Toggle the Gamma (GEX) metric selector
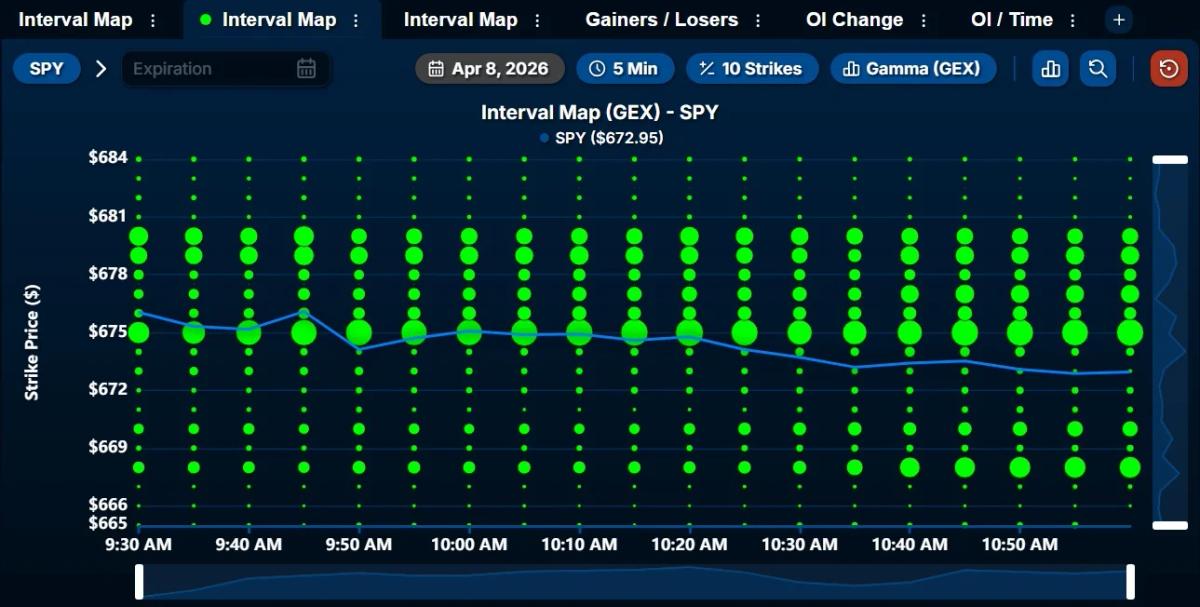 [912, 68]
